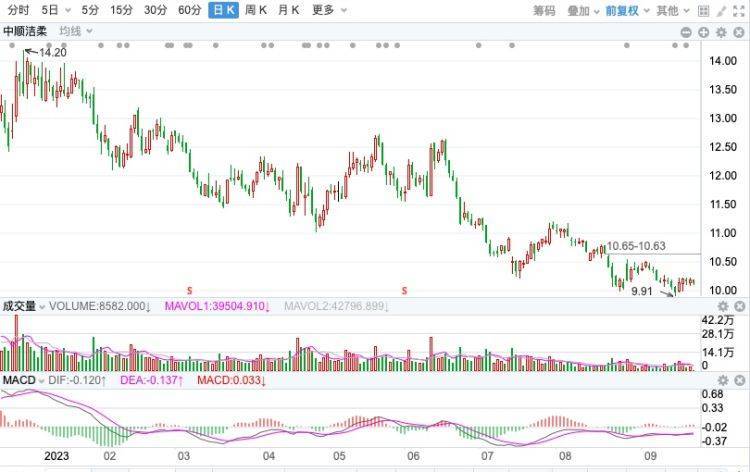Zoom out main chart with minus icon
Image resolution: width=750 pixels, height=472 pixels.
(x=686, y=33)
